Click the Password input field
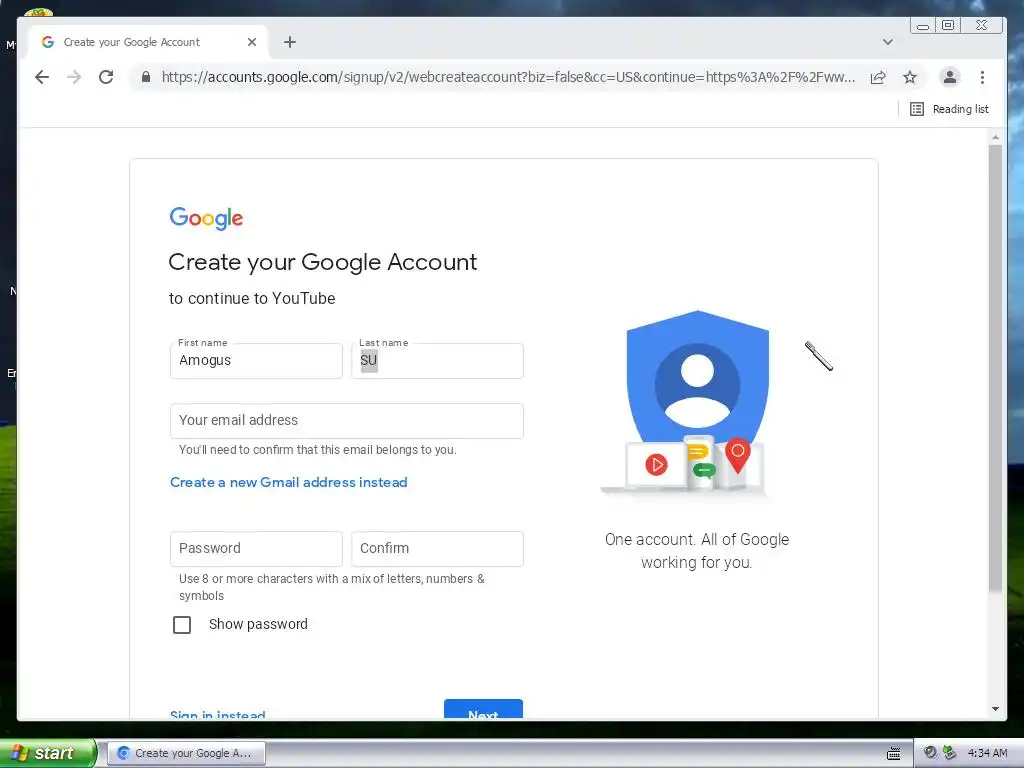The image size is (1024, 768). pos(256,549)
